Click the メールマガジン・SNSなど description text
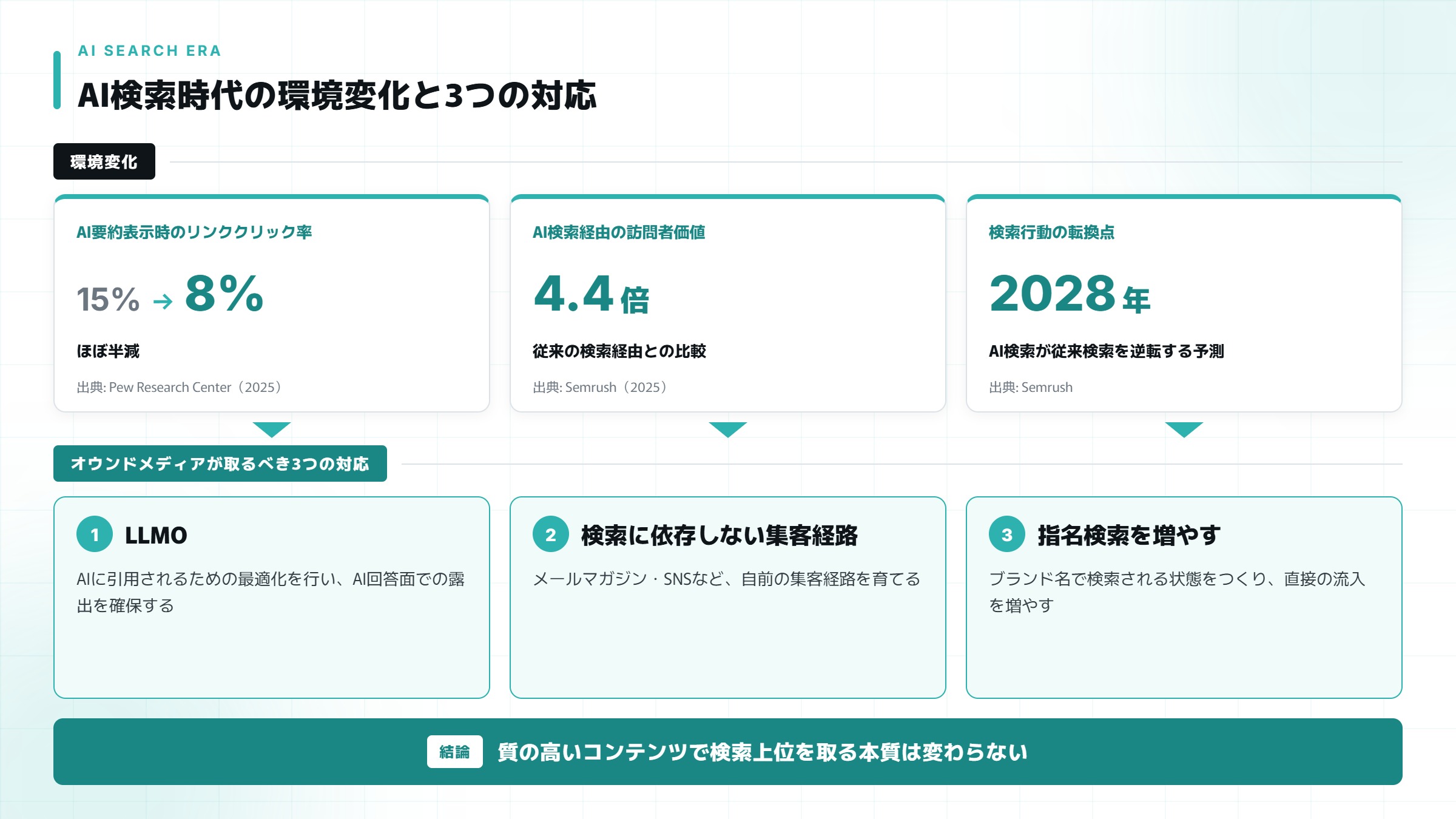1456x819 pixels. pos(727,579)
